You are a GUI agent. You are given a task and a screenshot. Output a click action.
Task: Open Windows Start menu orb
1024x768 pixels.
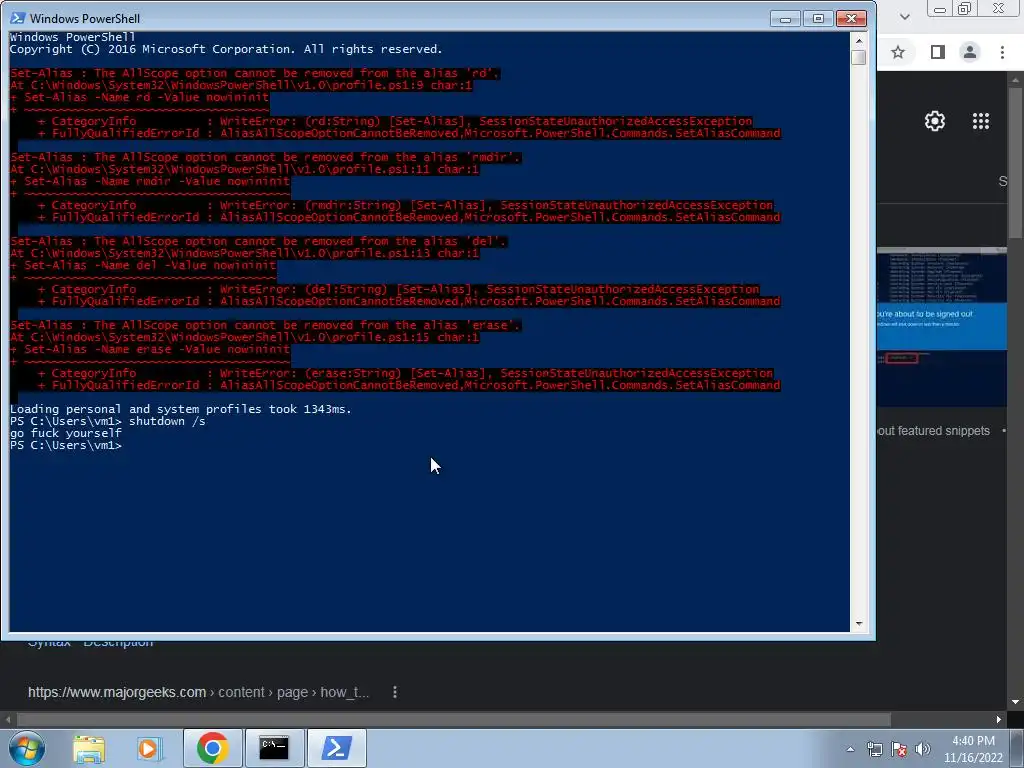click(x=26, y=748)
